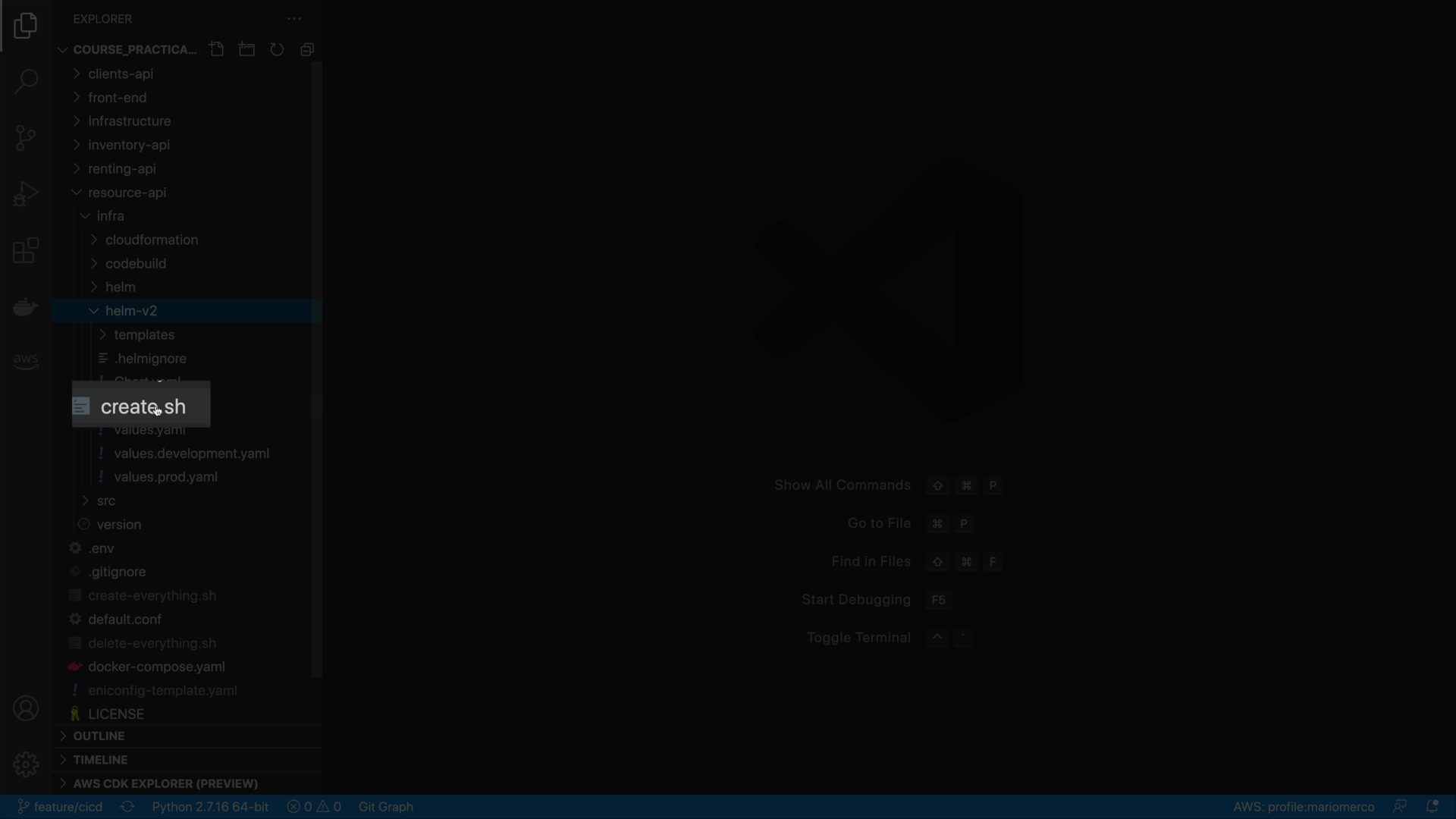Select Python 2.7.16 interpreter in status bar
The image size is (1456, 819).
[x=210, y=807]
